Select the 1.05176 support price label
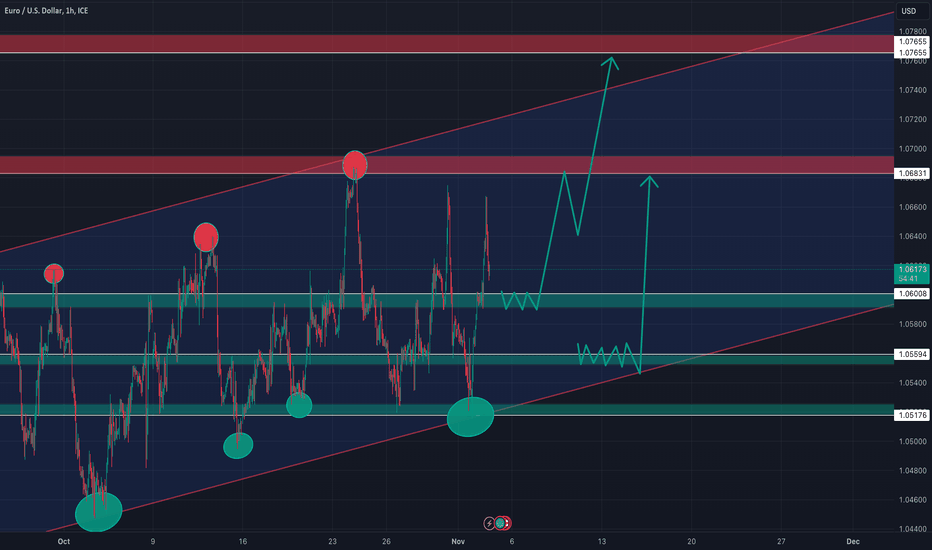This screenshot has height=550, width=932. (912, 415)
